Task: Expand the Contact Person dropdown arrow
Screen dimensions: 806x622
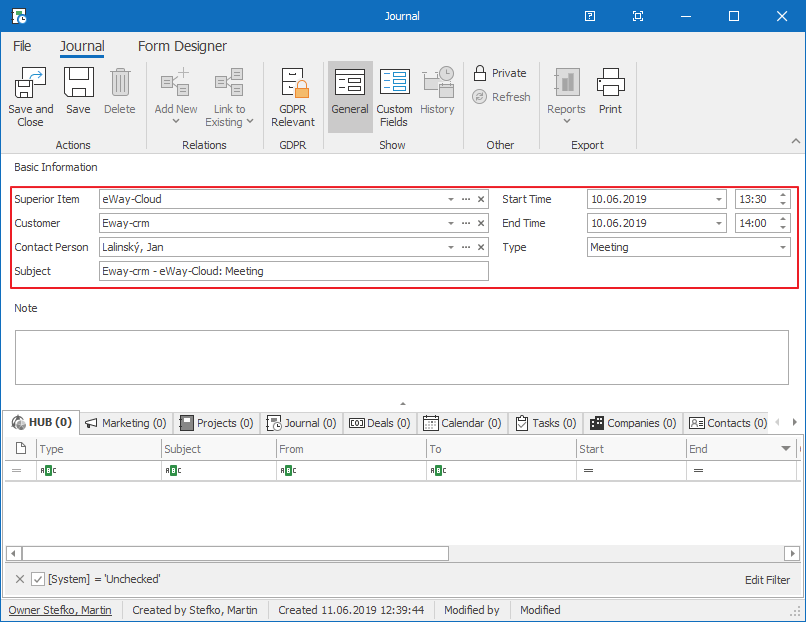Action: point(451,247)
